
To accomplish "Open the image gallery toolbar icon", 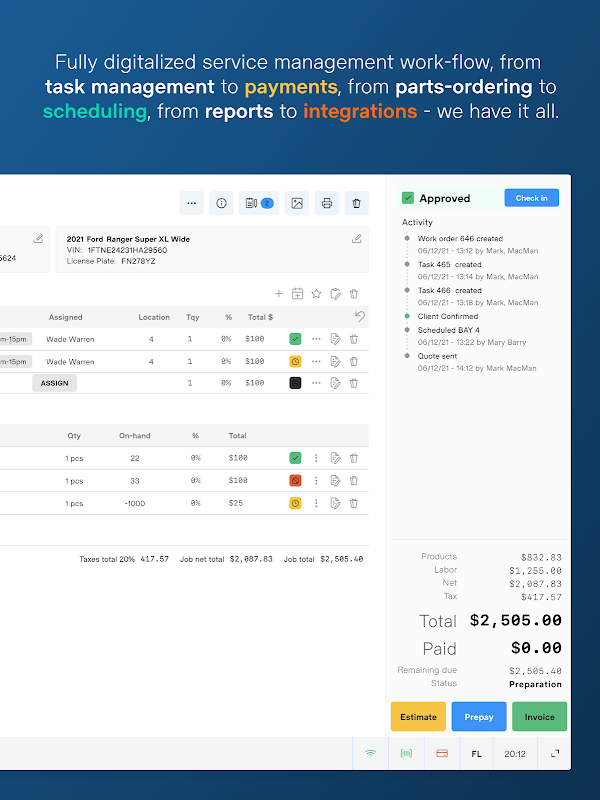I will 297,203.
